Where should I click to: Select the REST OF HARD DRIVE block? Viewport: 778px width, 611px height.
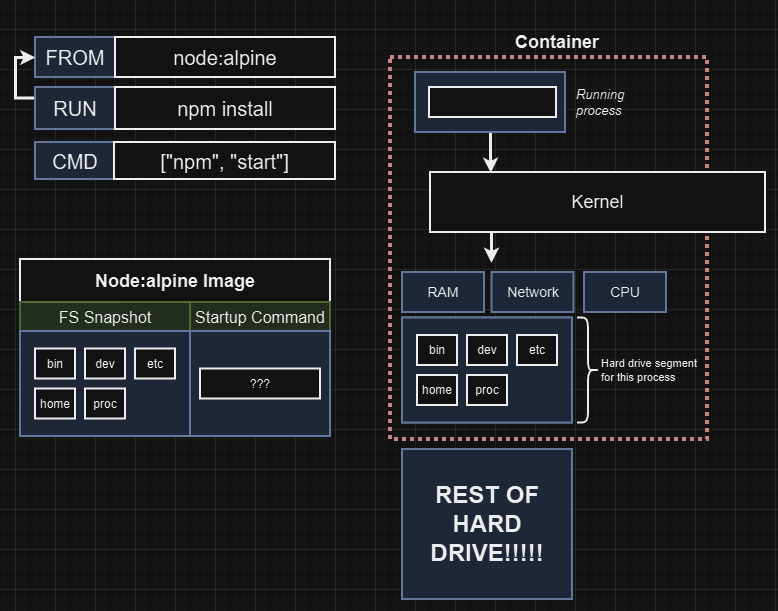click(487, 523)
